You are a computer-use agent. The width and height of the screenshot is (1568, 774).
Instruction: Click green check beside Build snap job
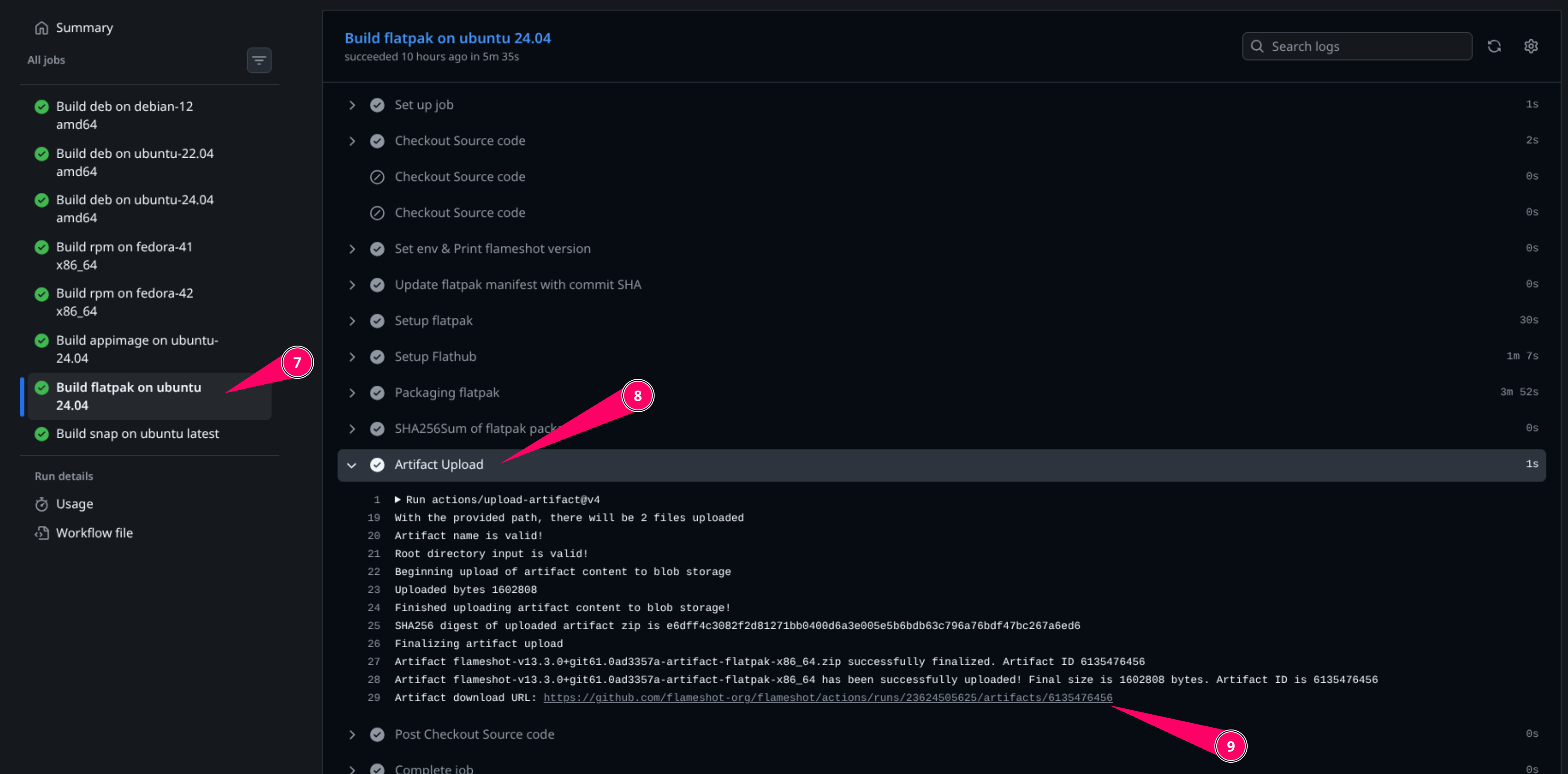(x=41, y=434)
